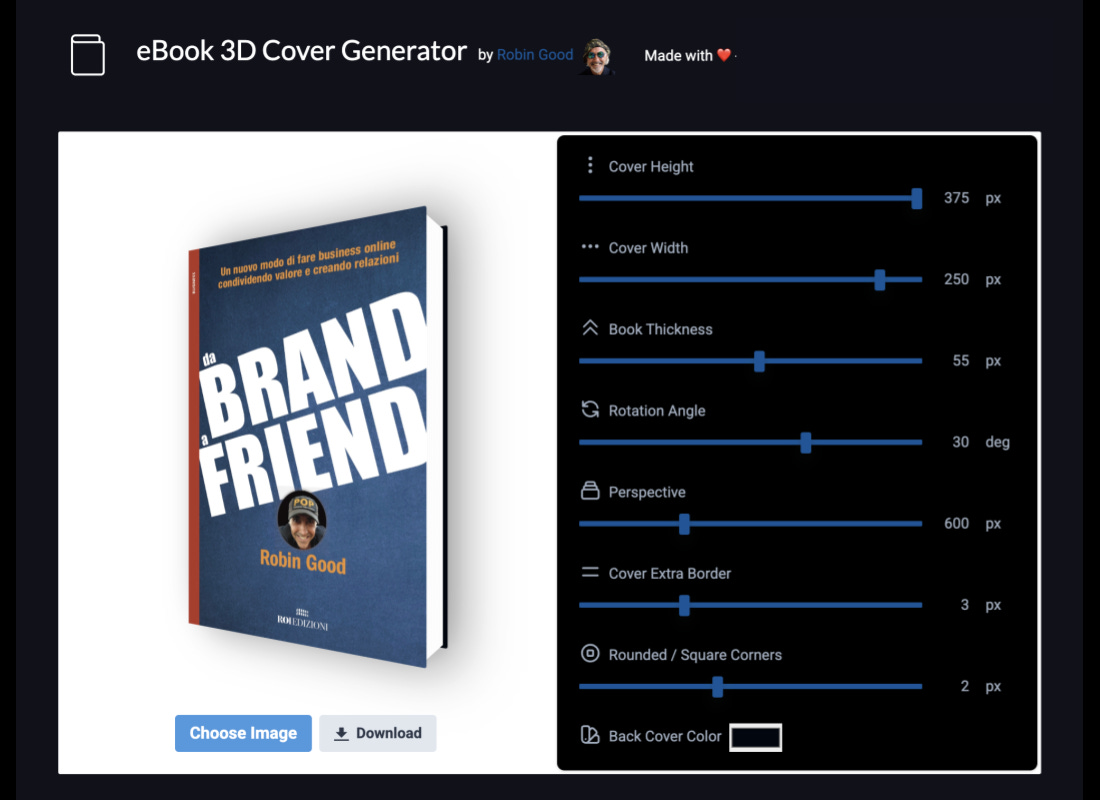Click the deg unit next to 30
Viewport: 1100px width, 800px height.
pyautogui.click(x=998, y=442)
